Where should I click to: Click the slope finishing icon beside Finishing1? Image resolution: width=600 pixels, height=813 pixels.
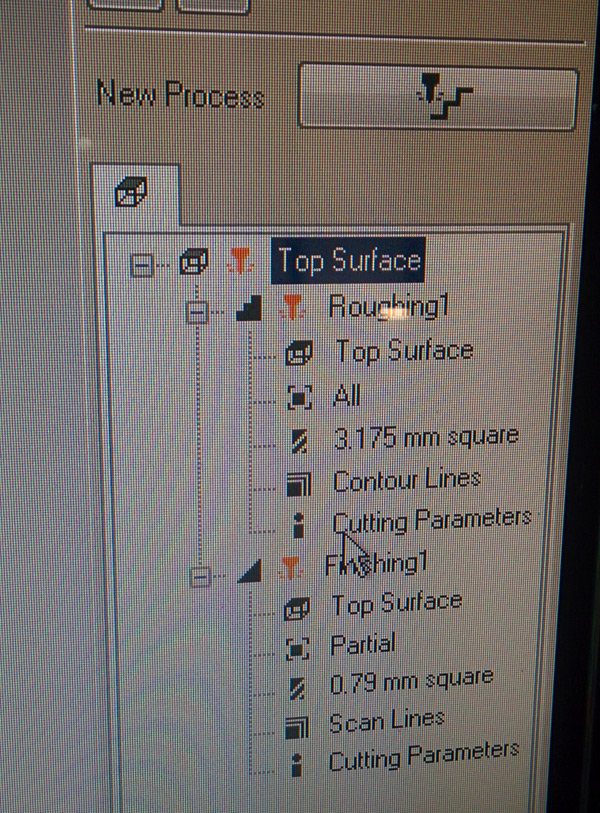point(249,571)
